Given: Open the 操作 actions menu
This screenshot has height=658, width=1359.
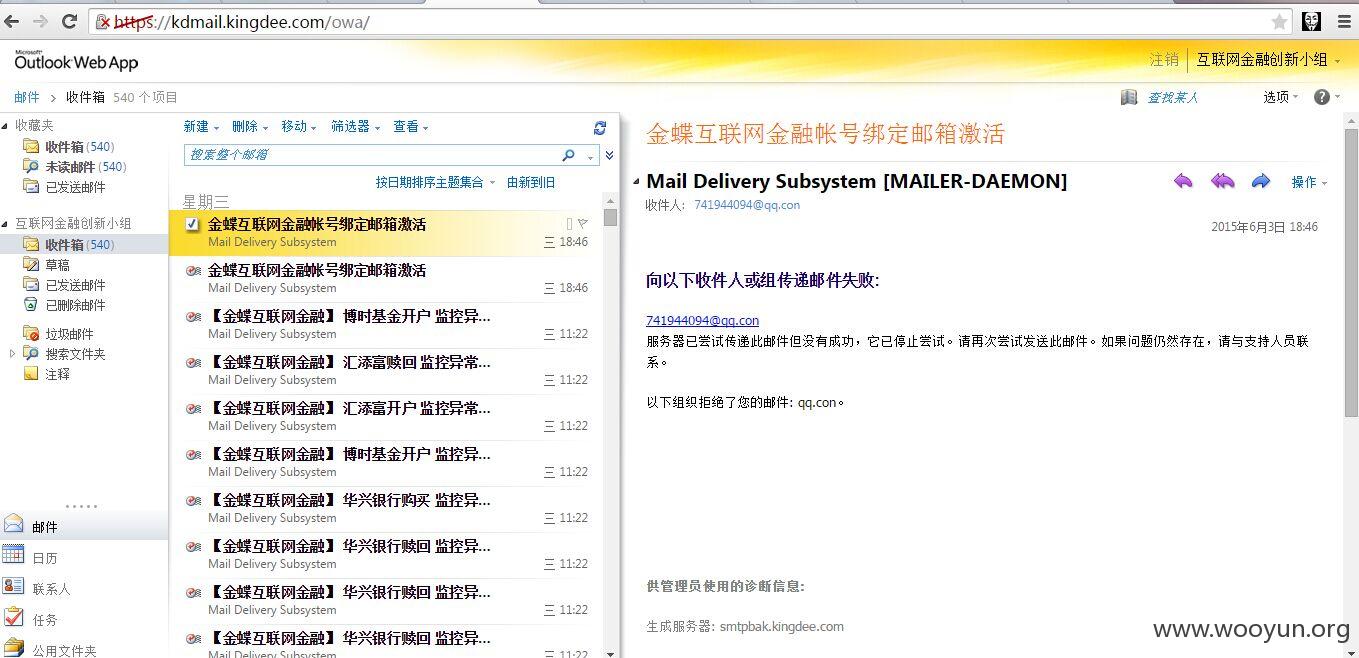Looking at the screenshot, I should click(x=1309, y=182).
